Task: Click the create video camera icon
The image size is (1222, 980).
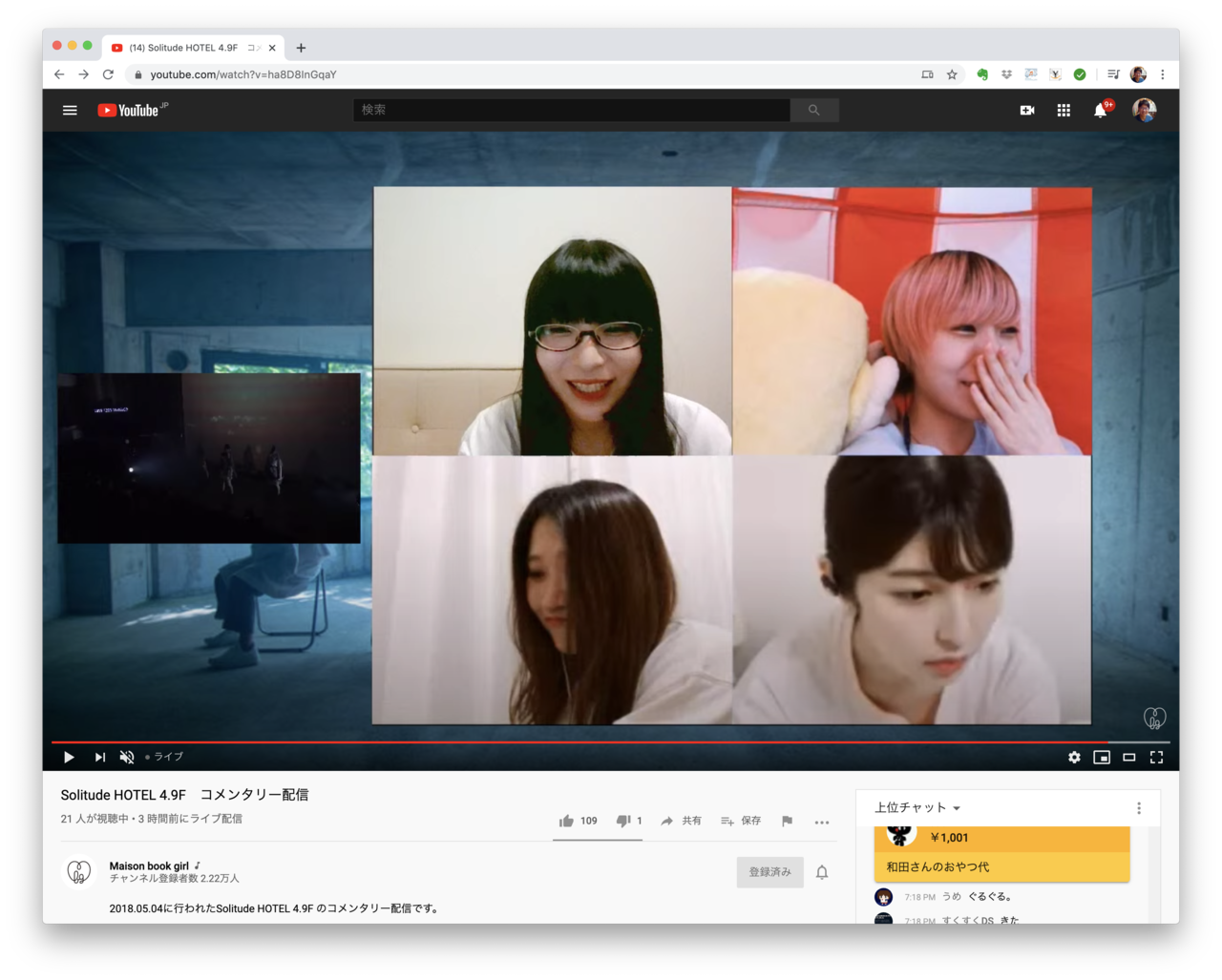Action: pos(1027,111)
